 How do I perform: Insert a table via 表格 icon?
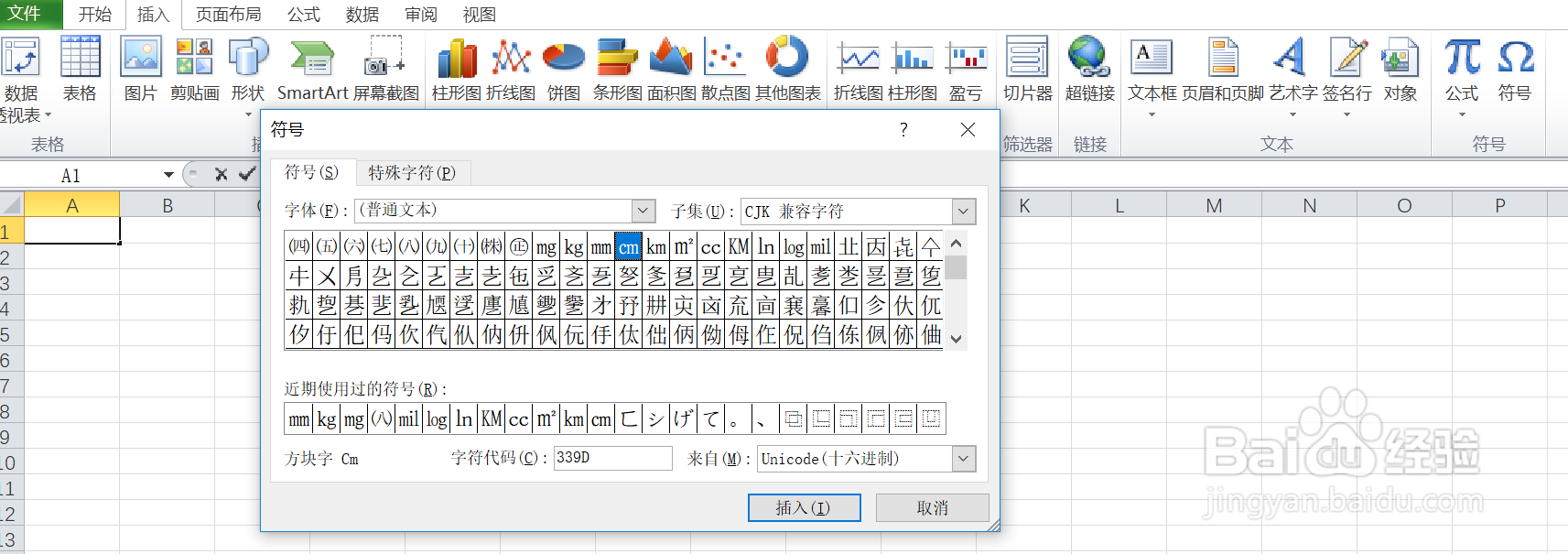point(80,70)
